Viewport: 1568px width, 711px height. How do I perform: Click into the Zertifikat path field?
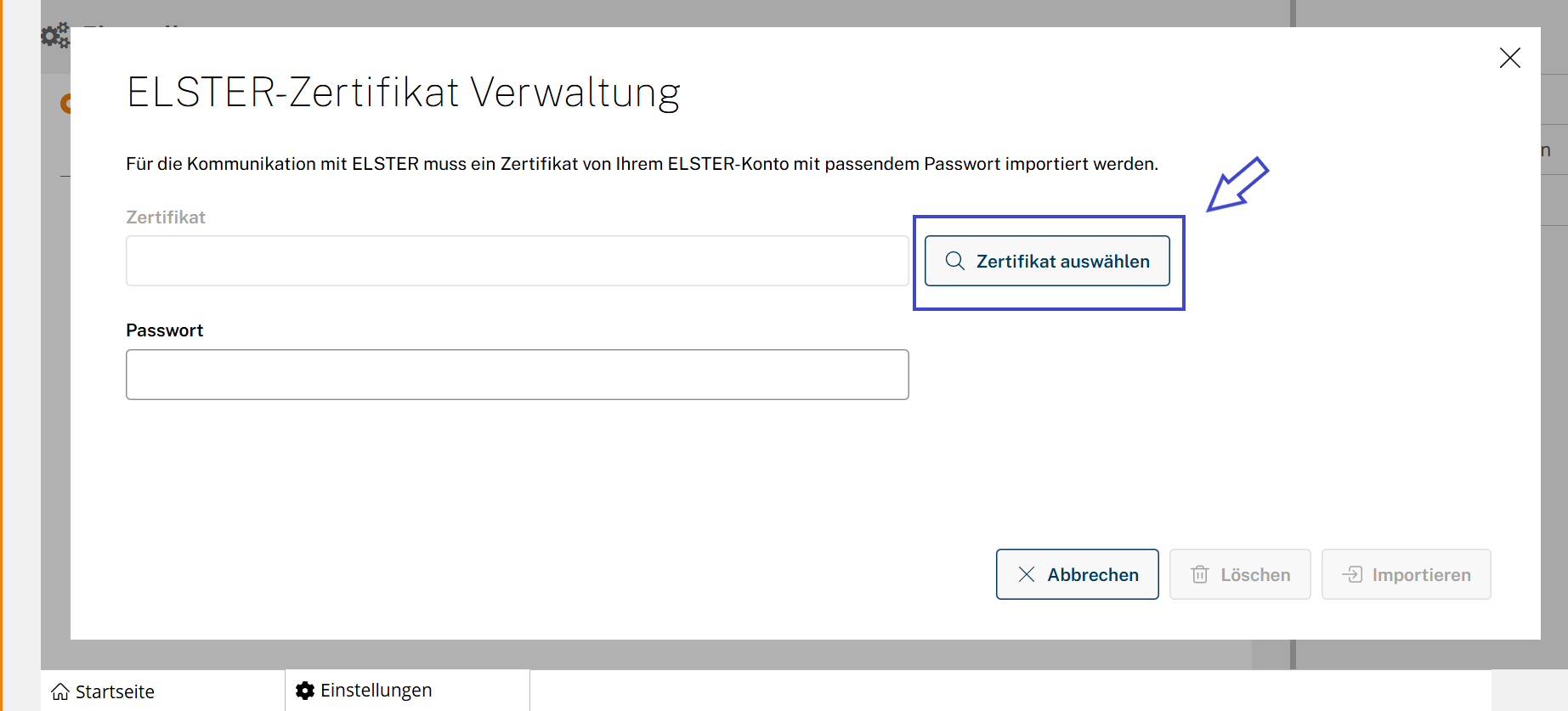point(517,261)
